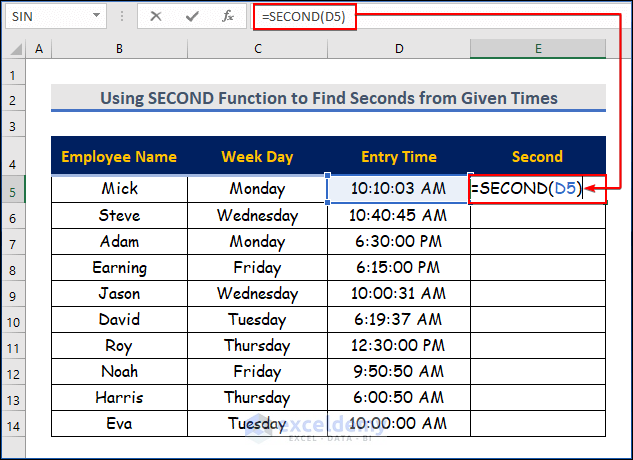Click entry time '6:00:50 AM'

click(x=398, y=397)
